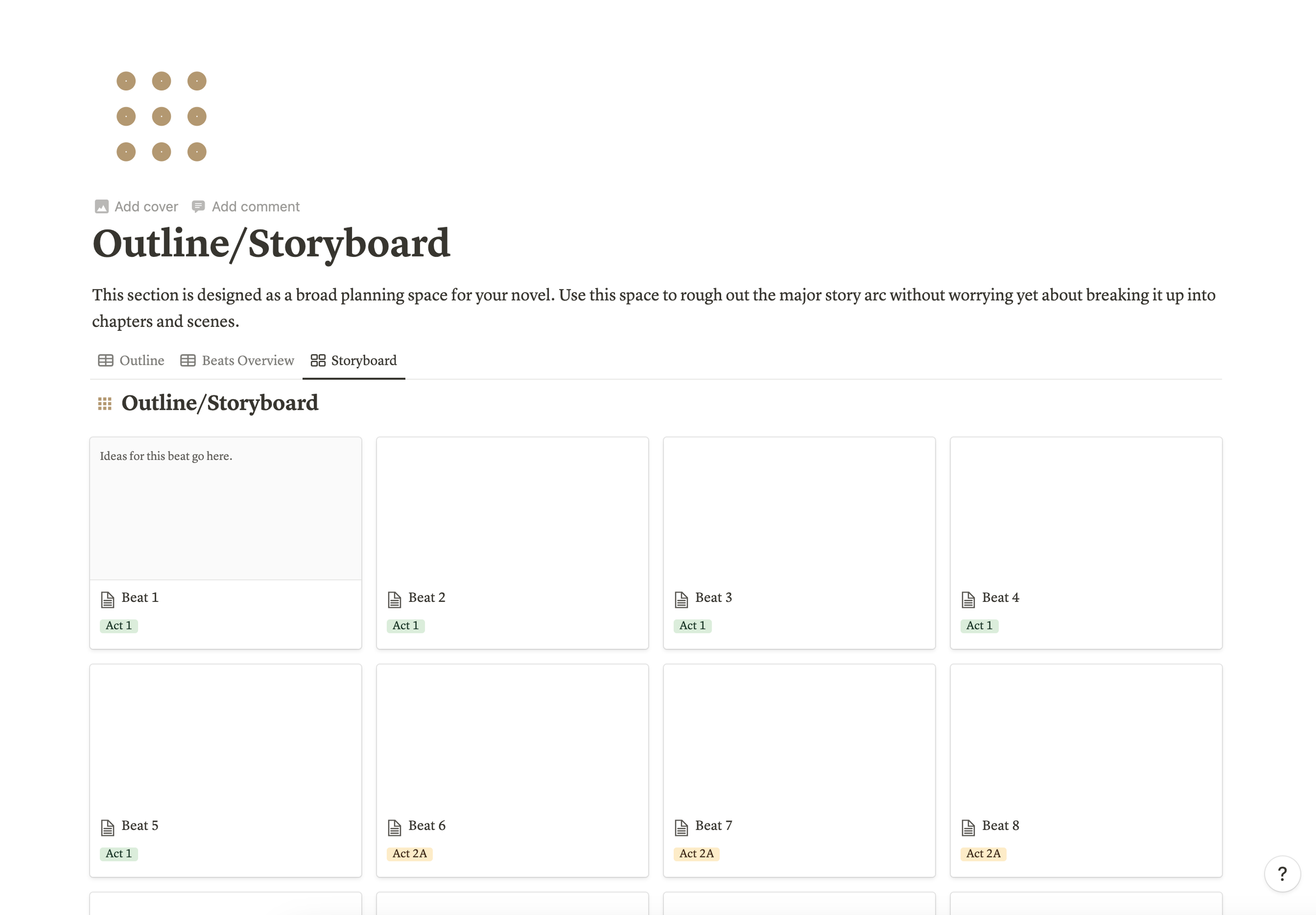Switch to the Outline view tab
This screenshot has width=1316, height=915.
[x=131, y=360]
